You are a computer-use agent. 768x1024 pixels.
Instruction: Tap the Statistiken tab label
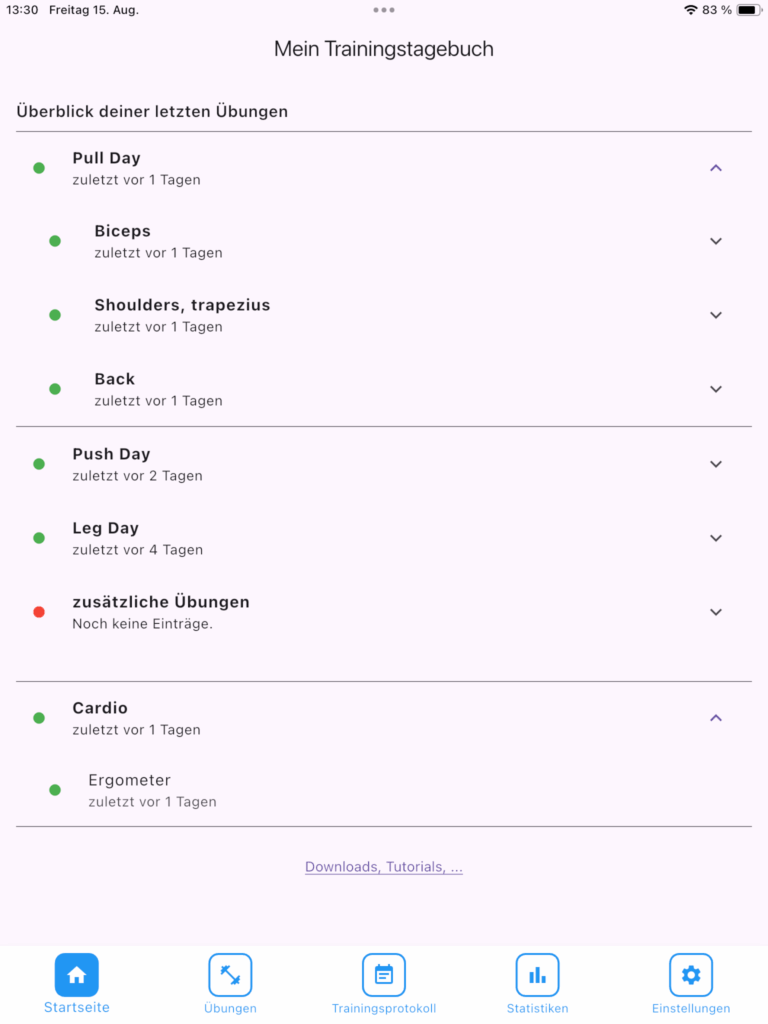pyautogui.click(x=537, y=1008)
